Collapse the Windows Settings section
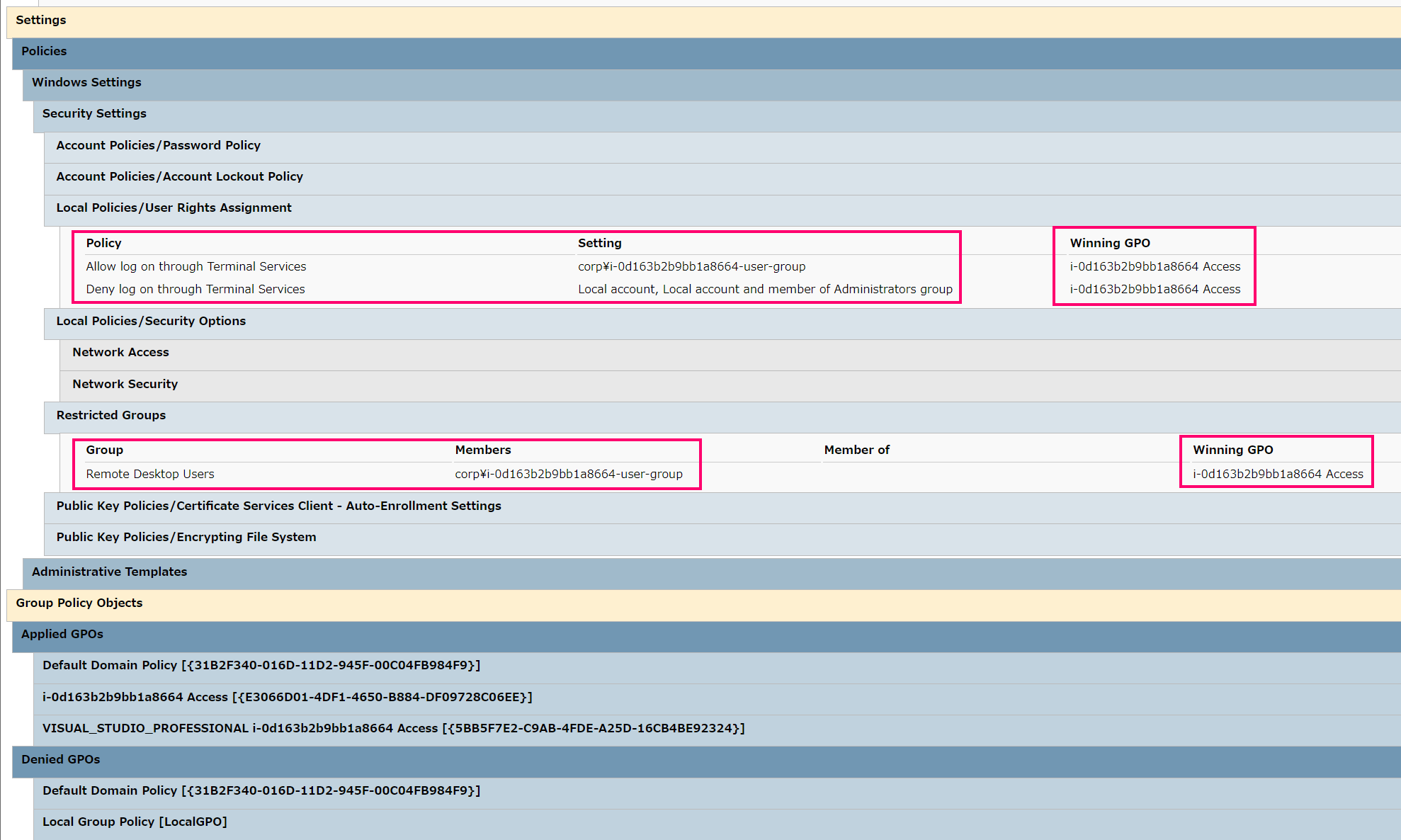Viewport: 1401px width, 840px height. point(86,82)
